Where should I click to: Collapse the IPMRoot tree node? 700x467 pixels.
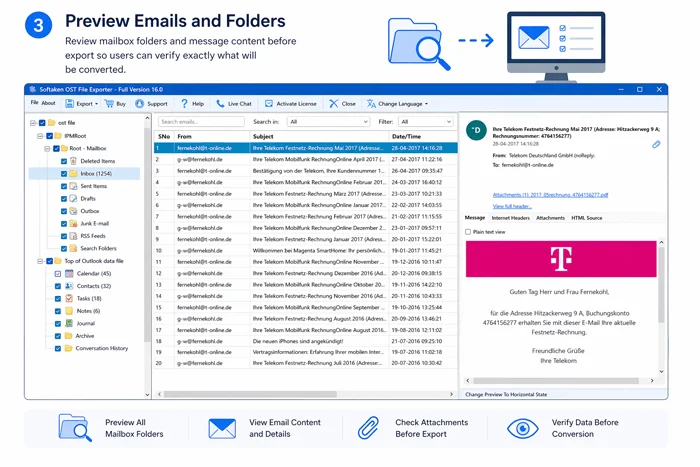coord(40,136)
